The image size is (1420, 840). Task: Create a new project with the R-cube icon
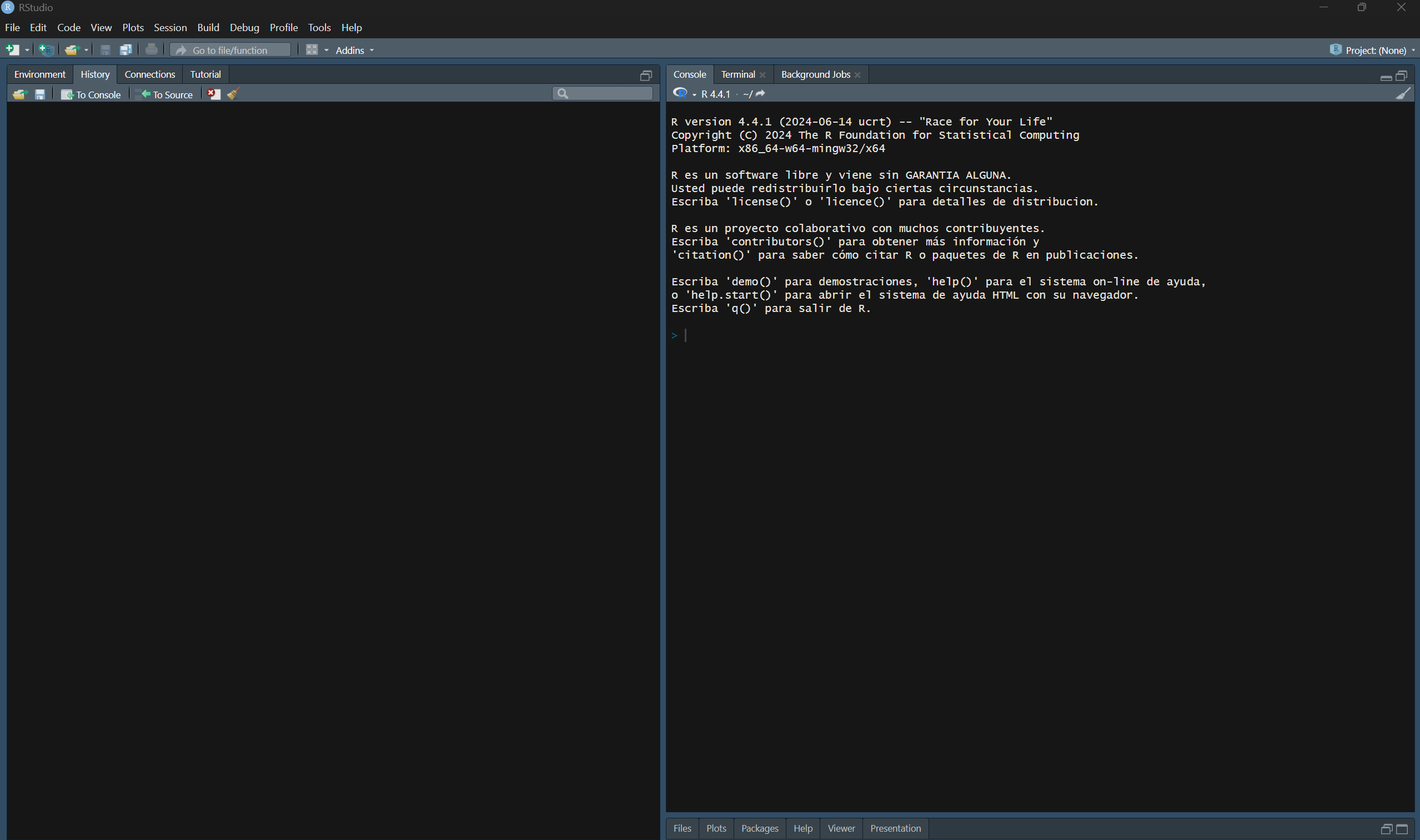pyautogui.click(x=47, y=50)
